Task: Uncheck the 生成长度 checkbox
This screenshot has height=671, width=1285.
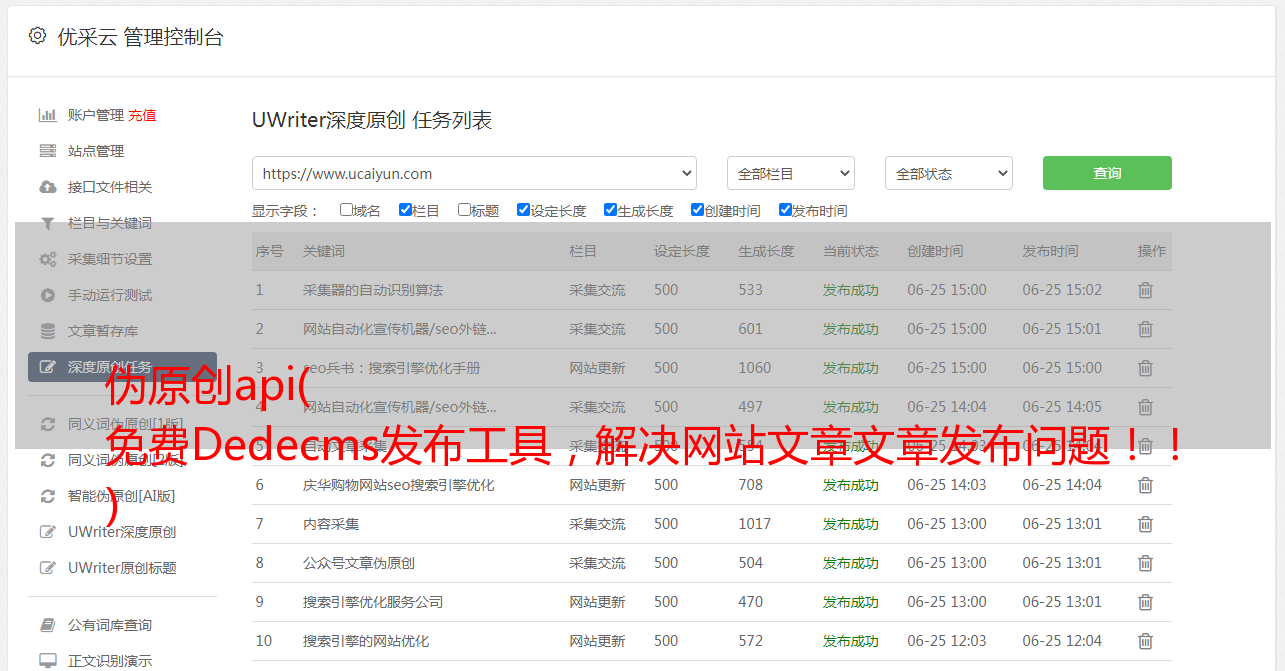Action: coord(610,210)
